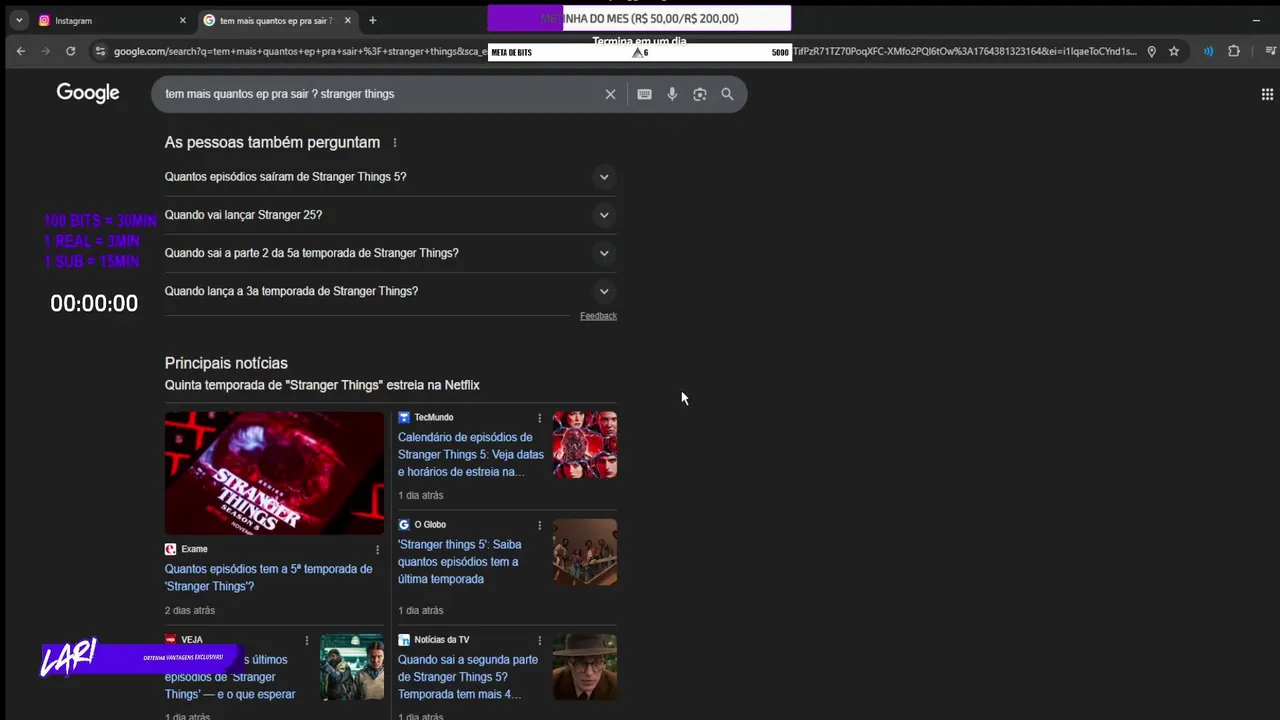Open a new browser tab
The width and height of the screenshot is (1280, 720).
pos(373,20)
